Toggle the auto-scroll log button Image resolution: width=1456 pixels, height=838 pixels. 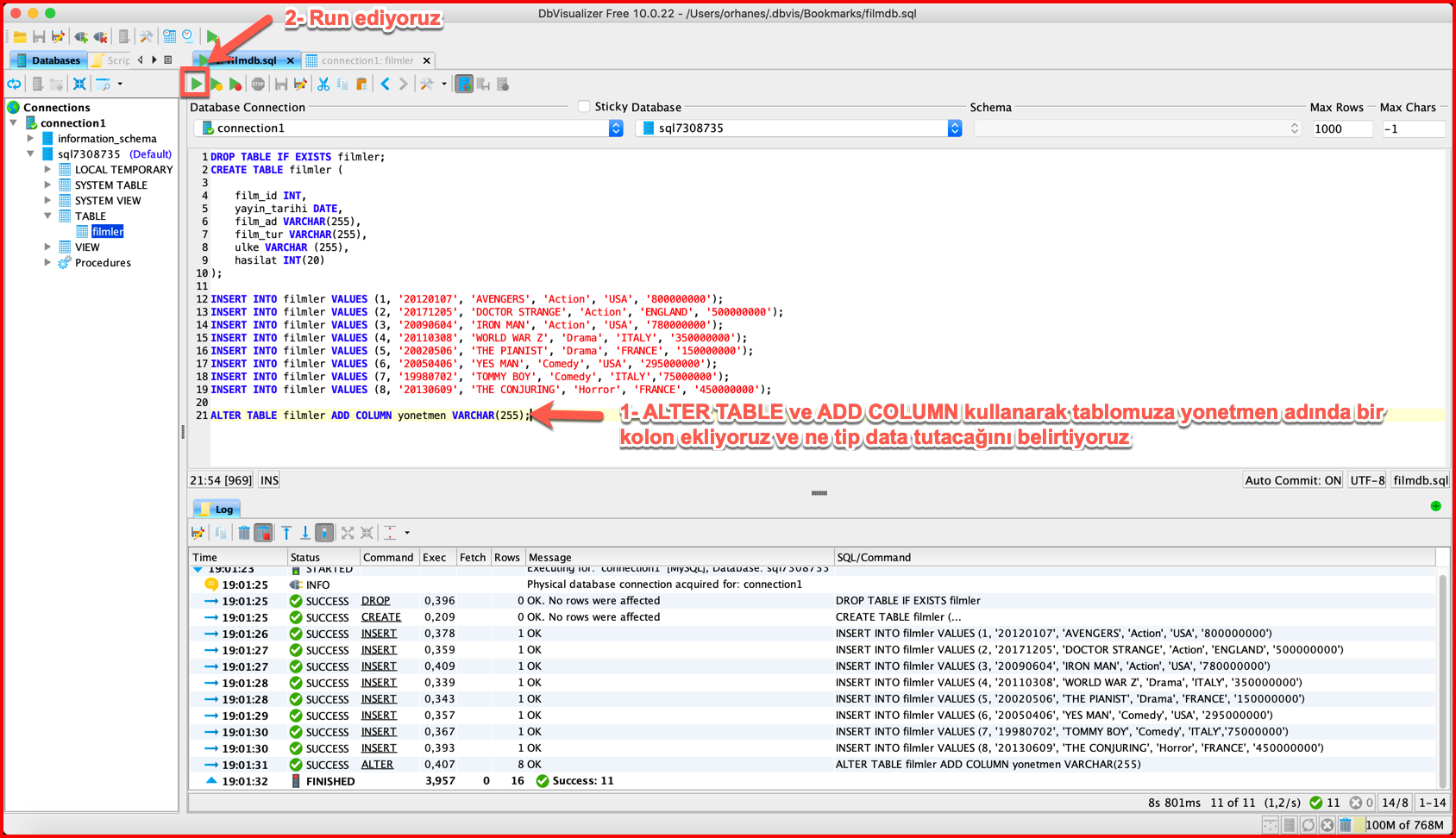[324, 533]
